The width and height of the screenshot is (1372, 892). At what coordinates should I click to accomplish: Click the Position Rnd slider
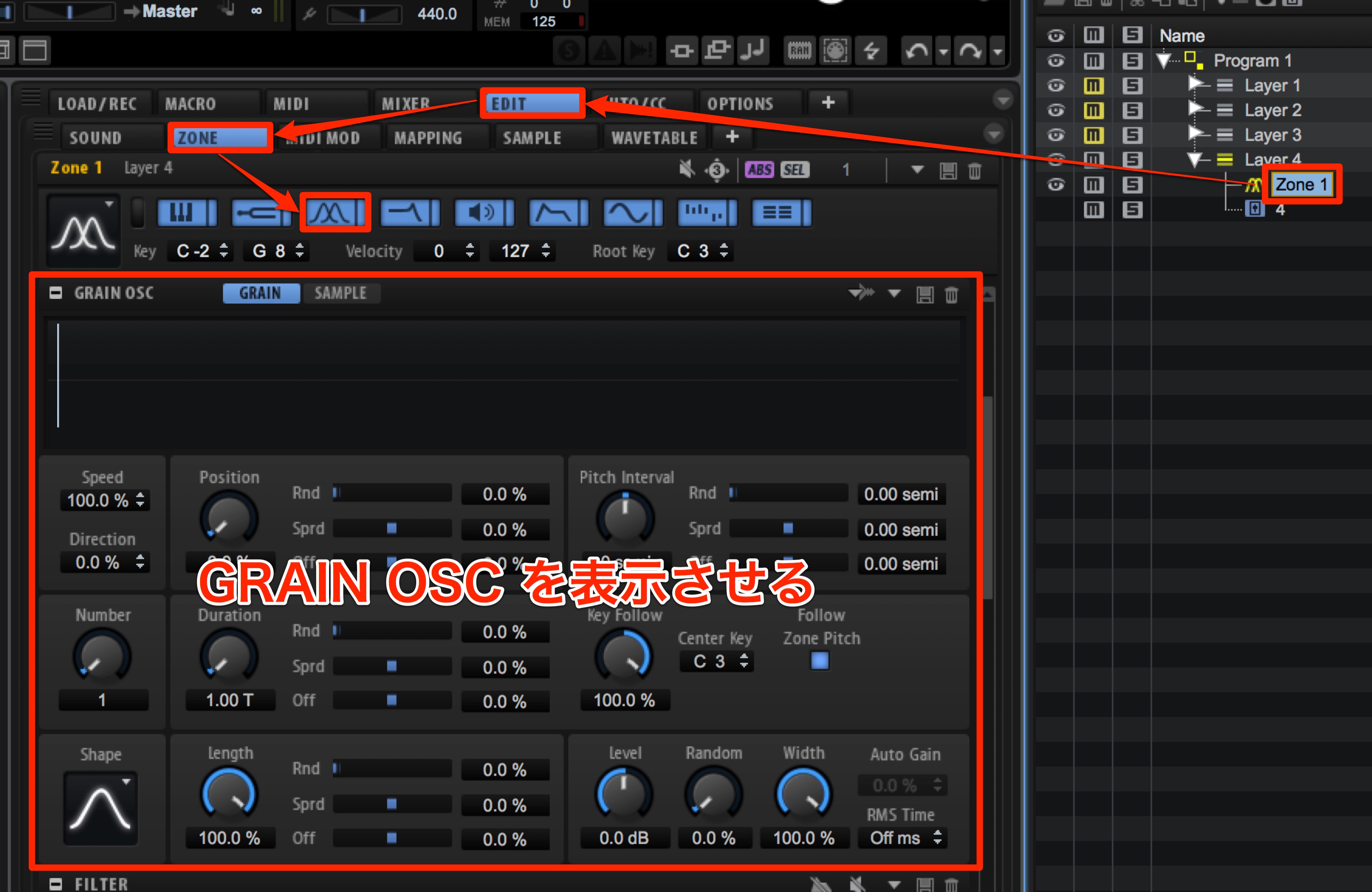tap(392, 493)
